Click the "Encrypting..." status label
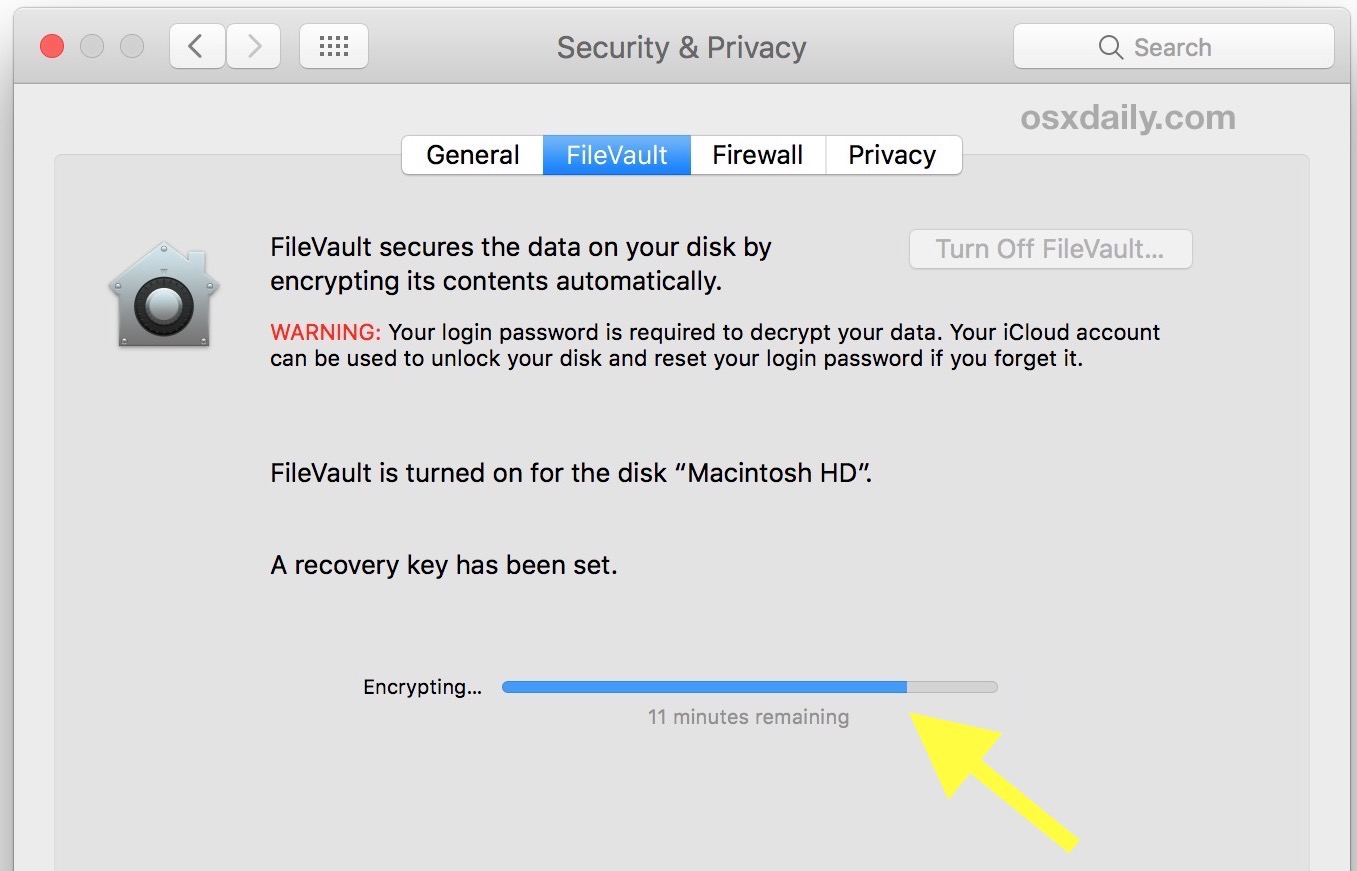 click(422, 687)
